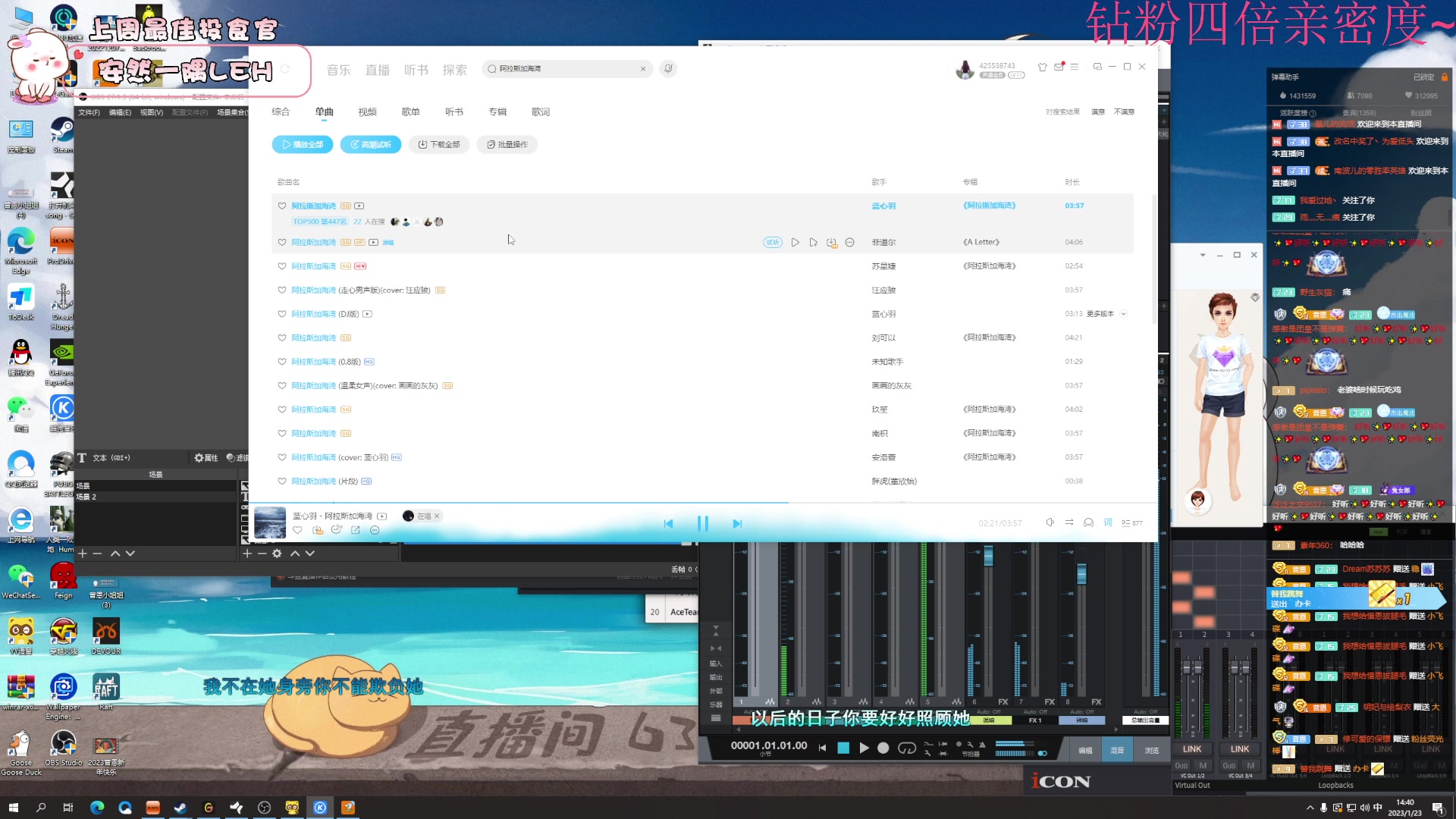Viewport: 1456px width, 819px height.
Task: Open the 文件(F) menu in OBS
Action: click(x=89, y=112)
